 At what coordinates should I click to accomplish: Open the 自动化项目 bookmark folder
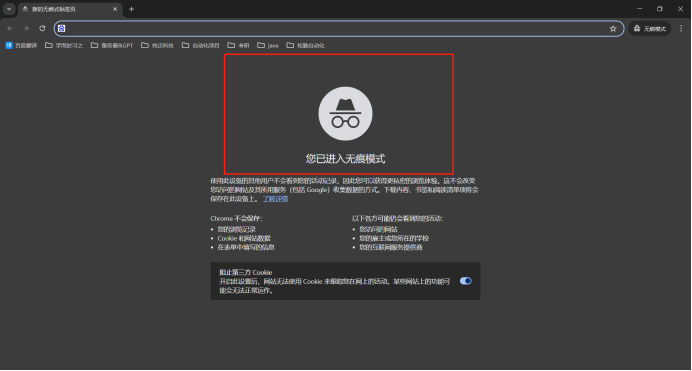click(x=200, y=45)
